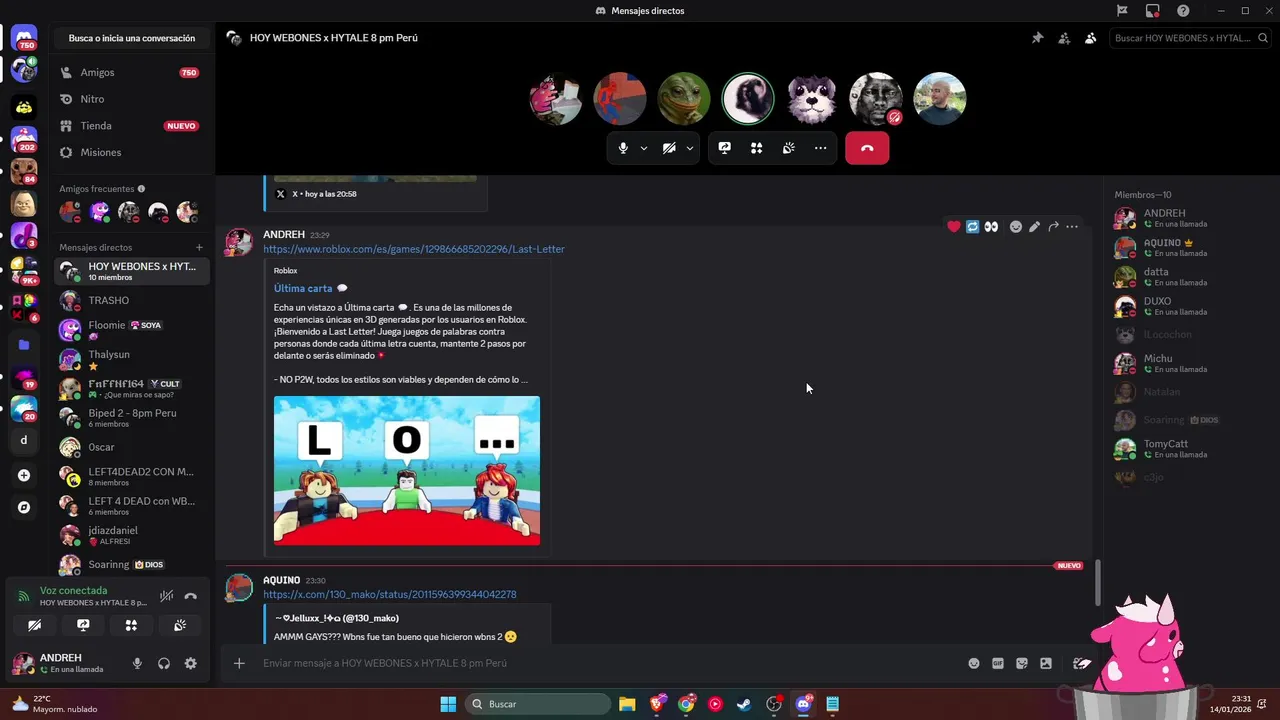The height and width of the screenshot is (720, 1280).
Task: Open x.com 130_mako status link
Action: 390,594
